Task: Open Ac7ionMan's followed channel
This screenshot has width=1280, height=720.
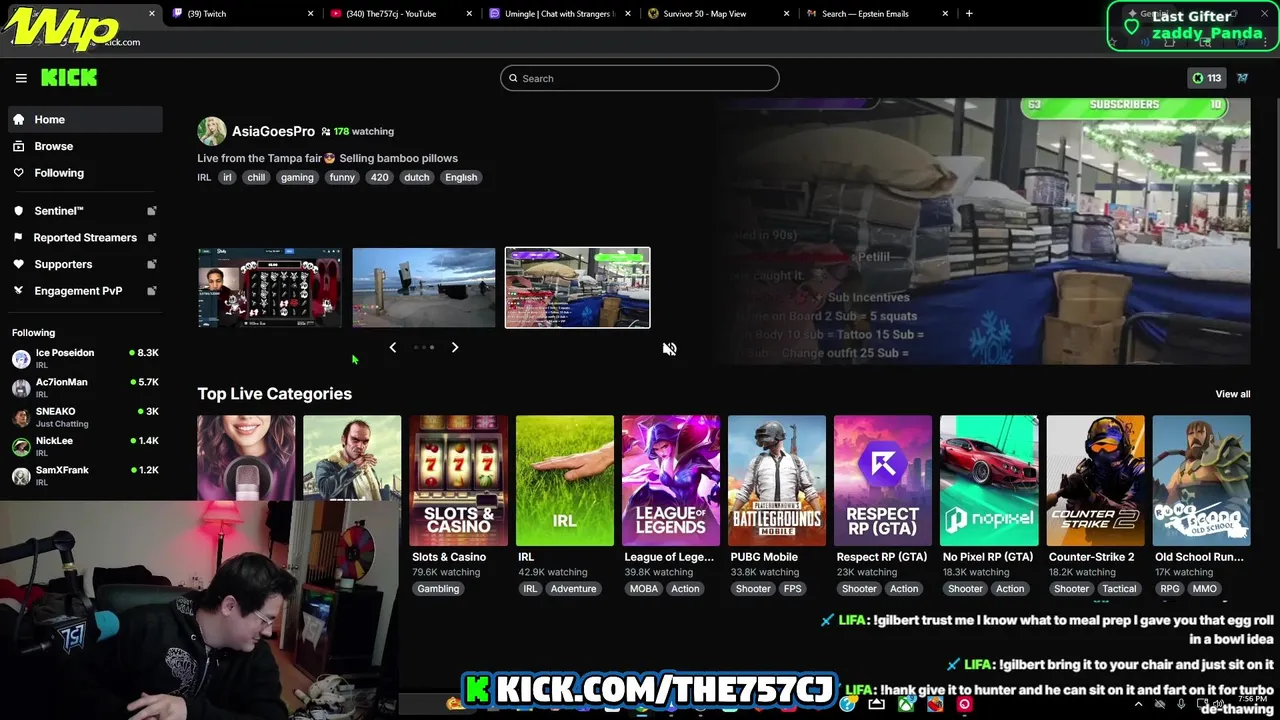Action: point(85,387)
